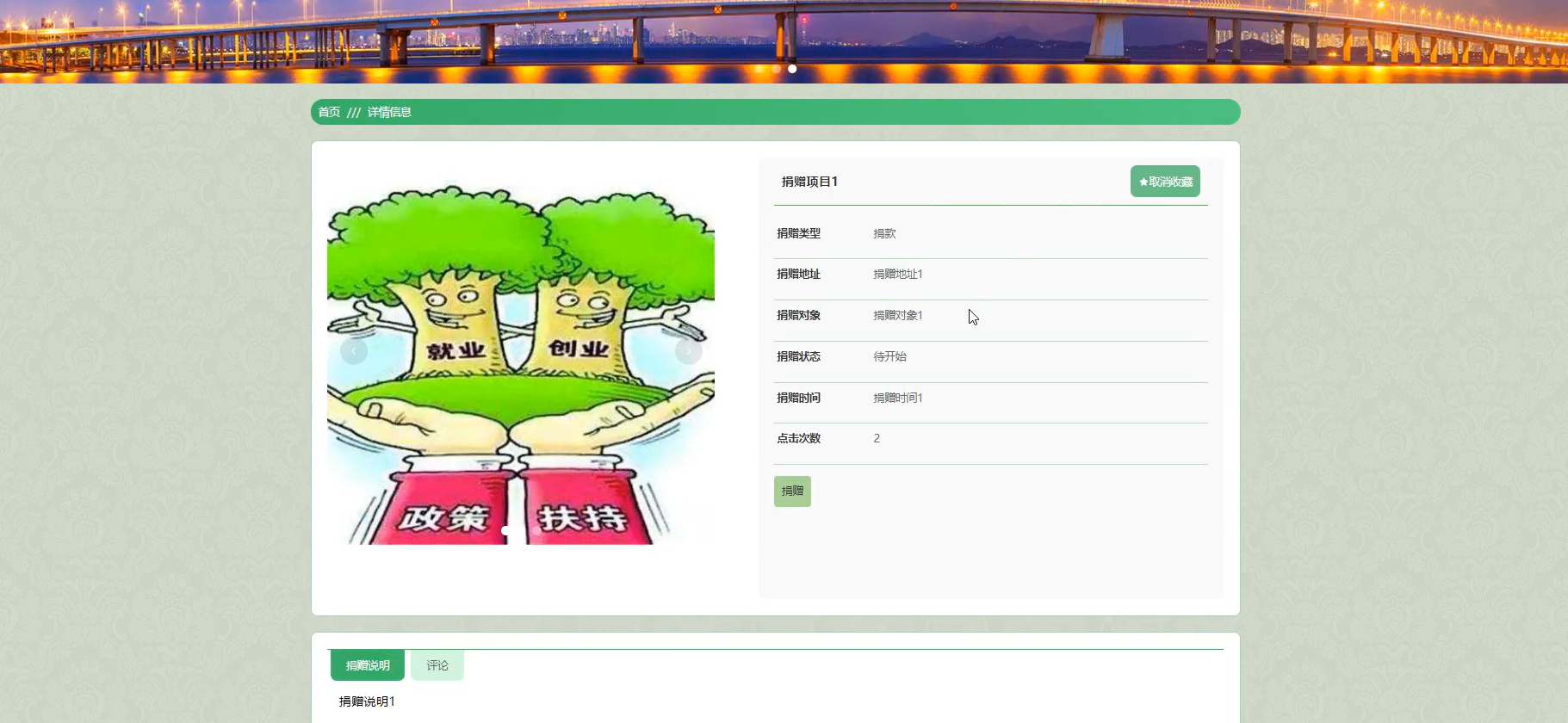Click the value 捐赠对象1

[898, 316]
